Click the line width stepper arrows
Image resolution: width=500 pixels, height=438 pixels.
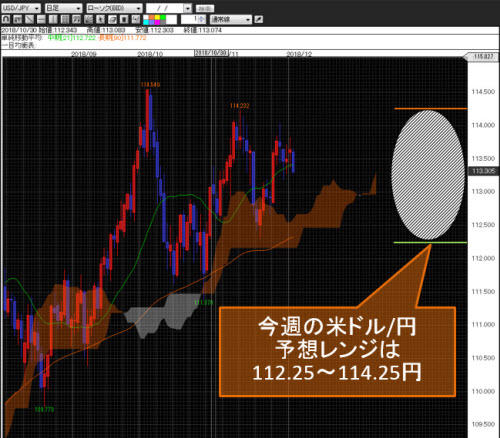[x=202, y=19]
